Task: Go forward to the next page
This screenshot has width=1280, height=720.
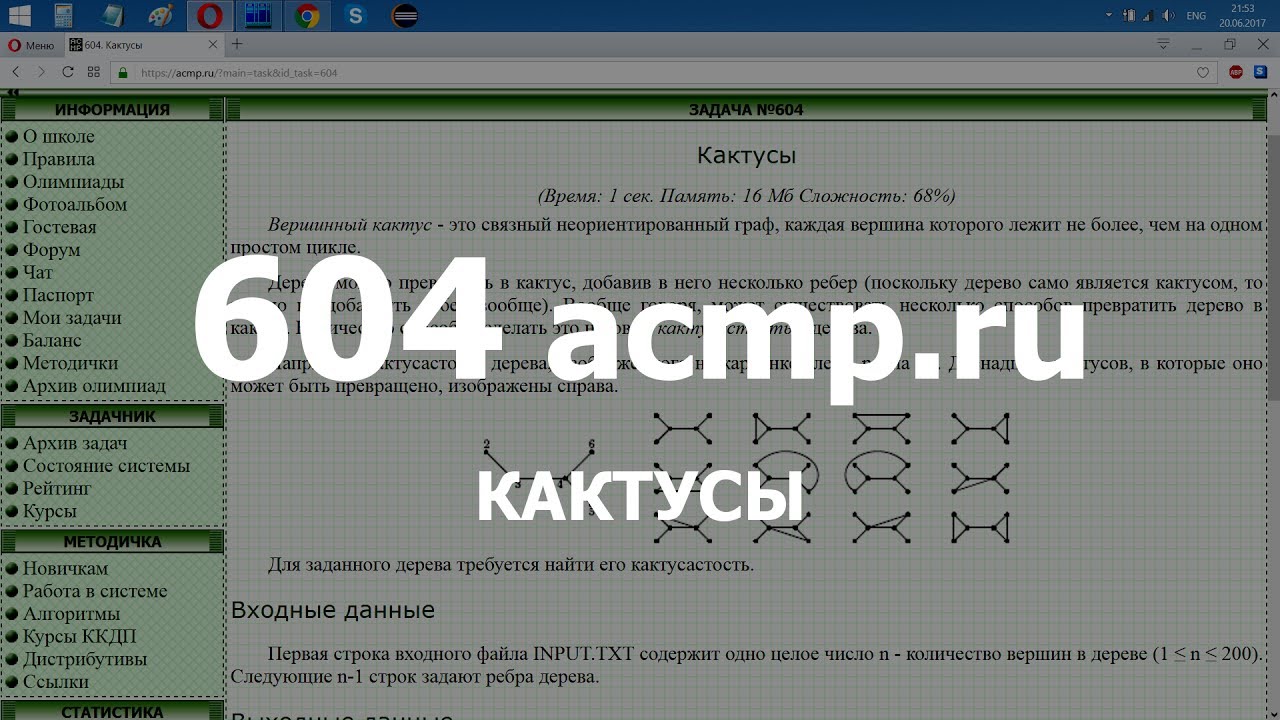Action: [41, 72]
